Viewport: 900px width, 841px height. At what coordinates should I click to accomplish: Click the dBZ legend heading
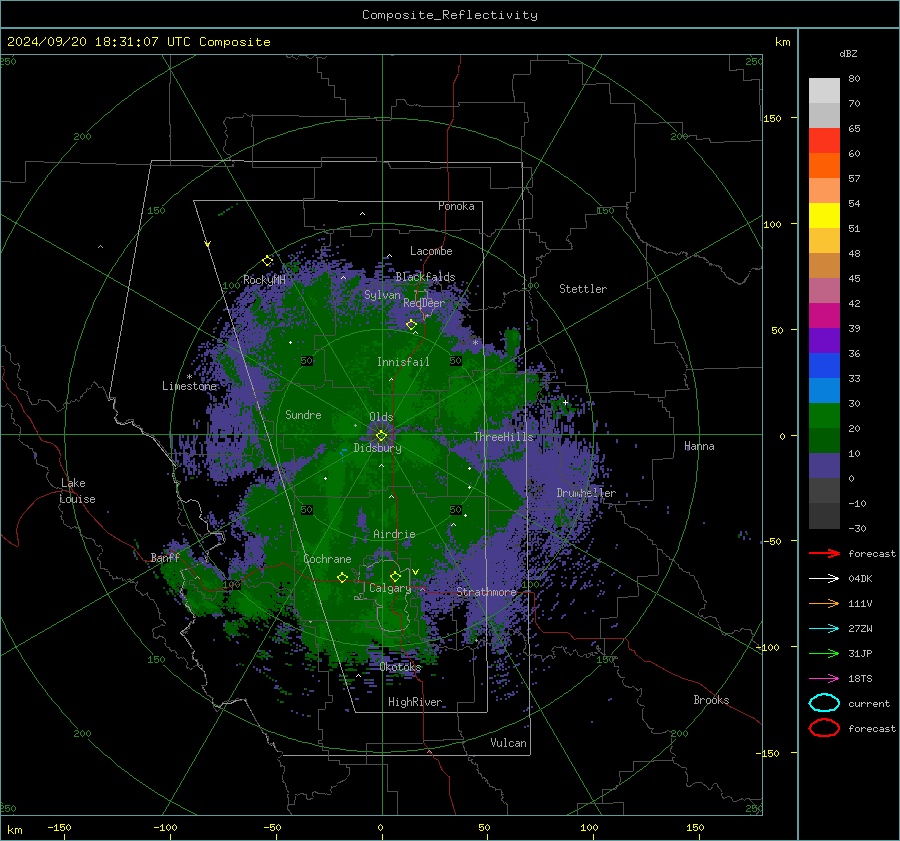point(848,54)
